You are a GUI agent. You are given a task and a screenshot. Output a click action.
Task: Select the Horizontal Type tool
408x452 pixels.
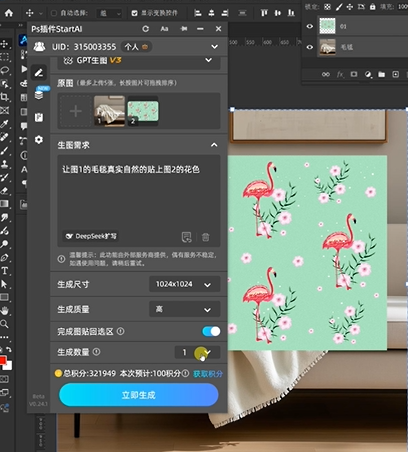[5, 271]
